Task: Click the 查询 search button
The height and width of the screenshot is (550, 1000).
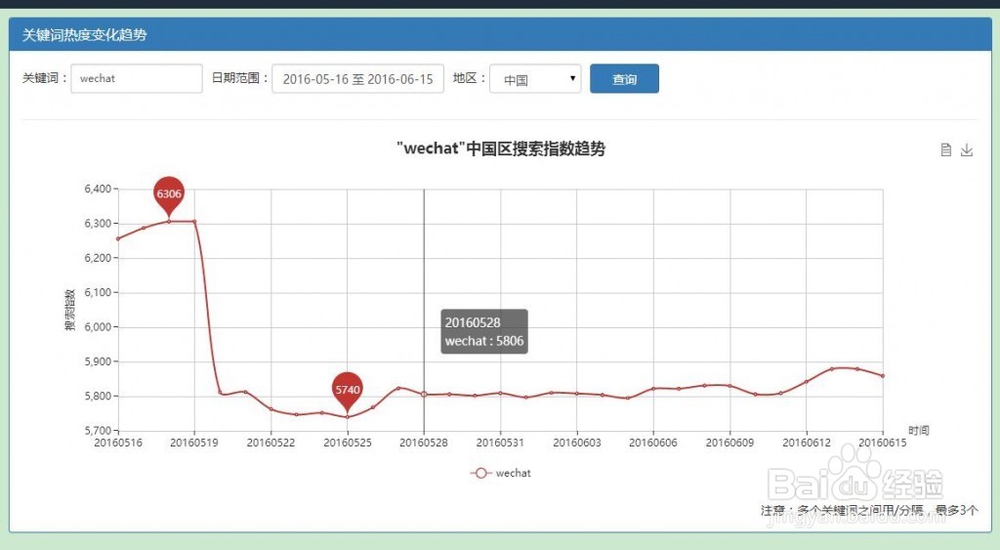Action: pos(624,78)
